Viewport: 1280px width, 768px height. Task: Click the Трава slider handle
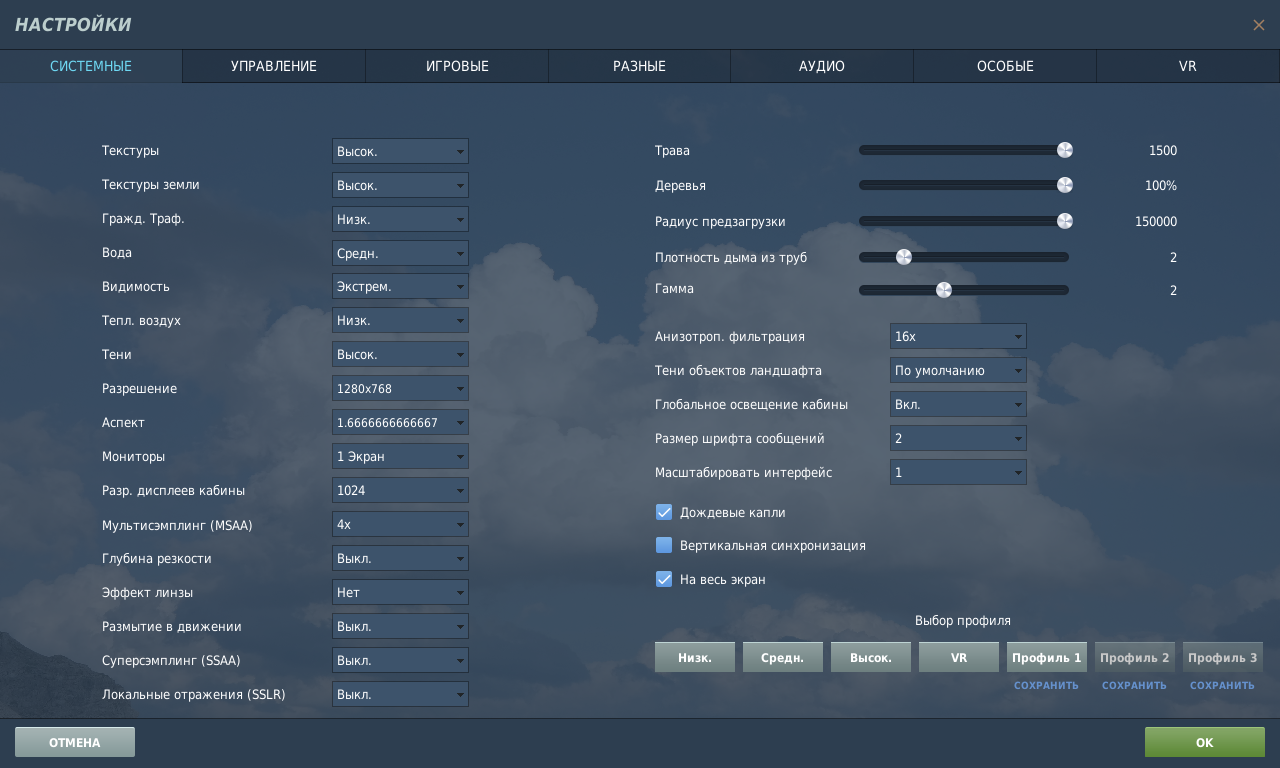pyautogui.click(x=1065, y=150)
